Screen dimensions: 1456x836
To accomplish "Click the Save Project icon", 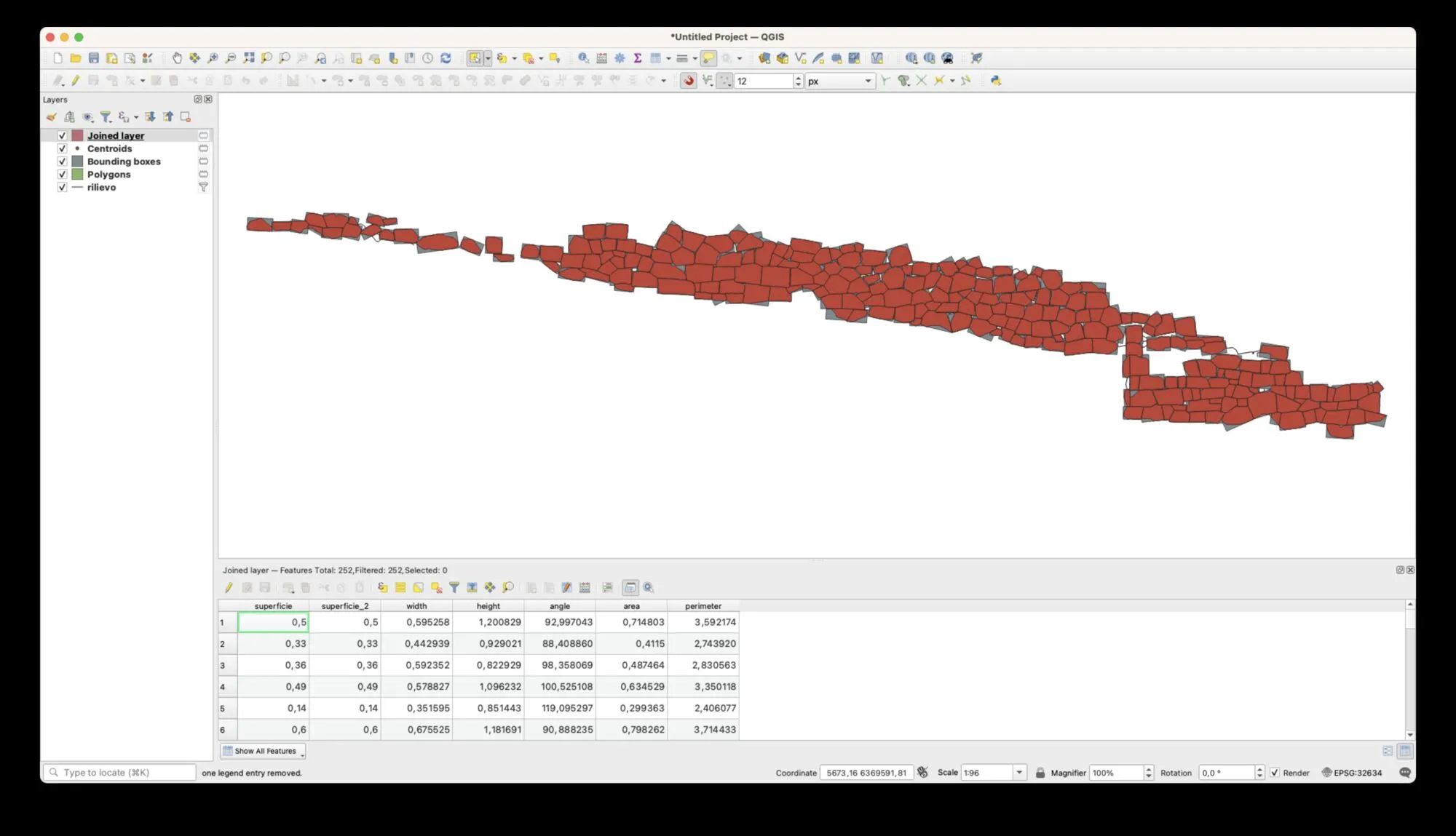I will pyautogui.click(x=94, y=58).
